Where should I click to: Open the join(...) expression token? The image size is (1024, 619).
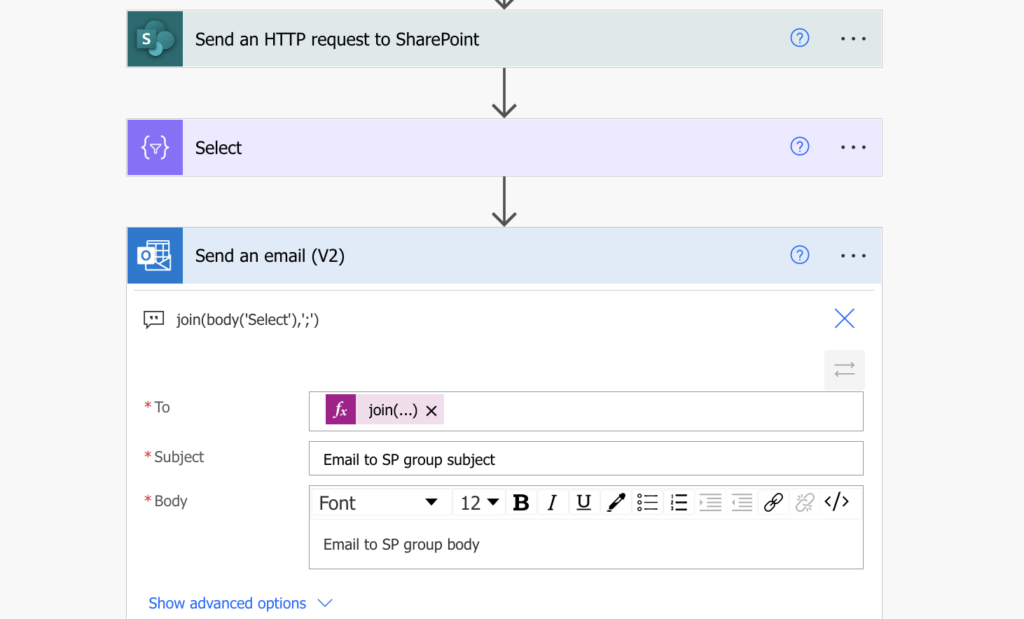click(392, 410)
